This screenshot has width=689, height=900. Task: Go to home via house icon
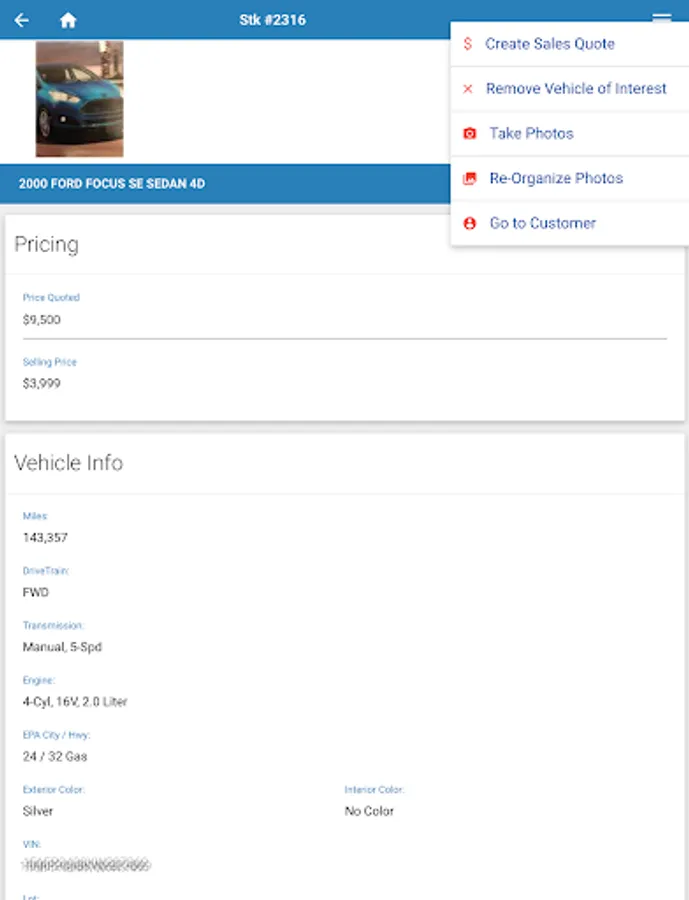68,20
